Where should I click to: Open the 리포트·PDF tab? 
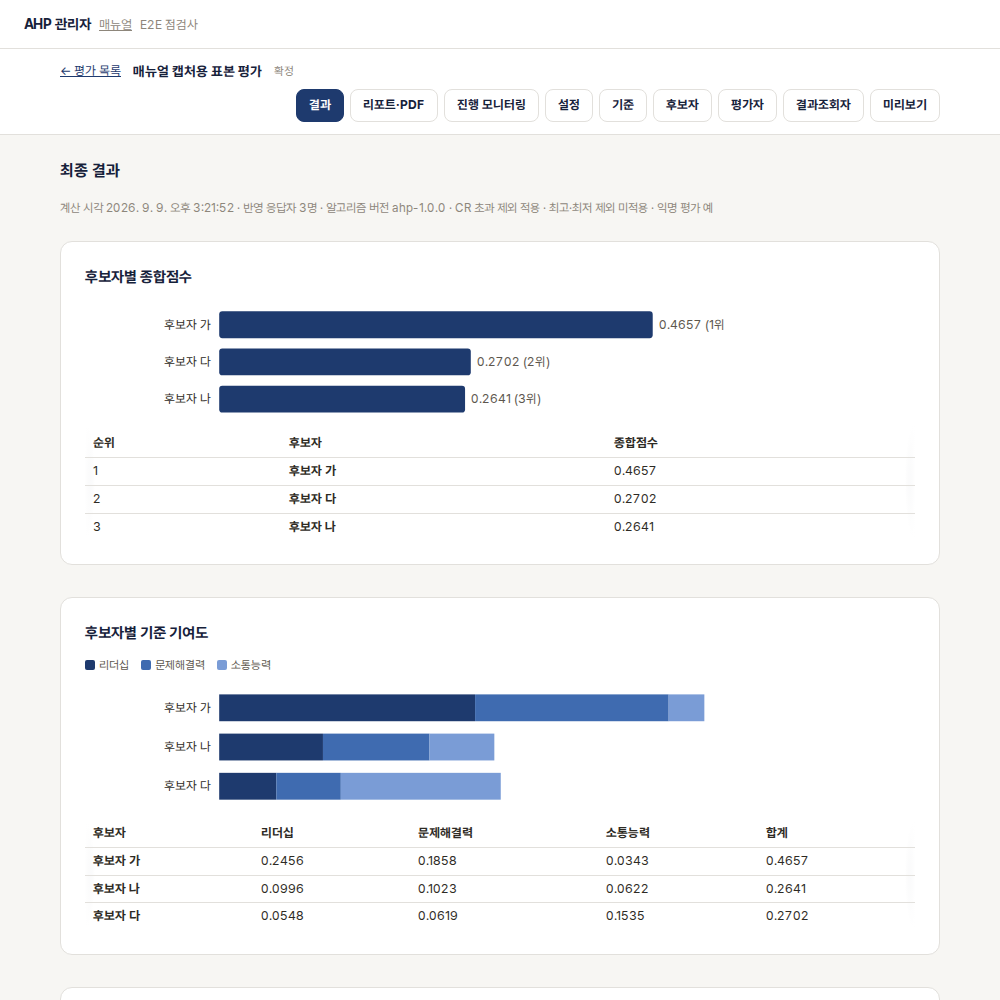click(393, 105)
